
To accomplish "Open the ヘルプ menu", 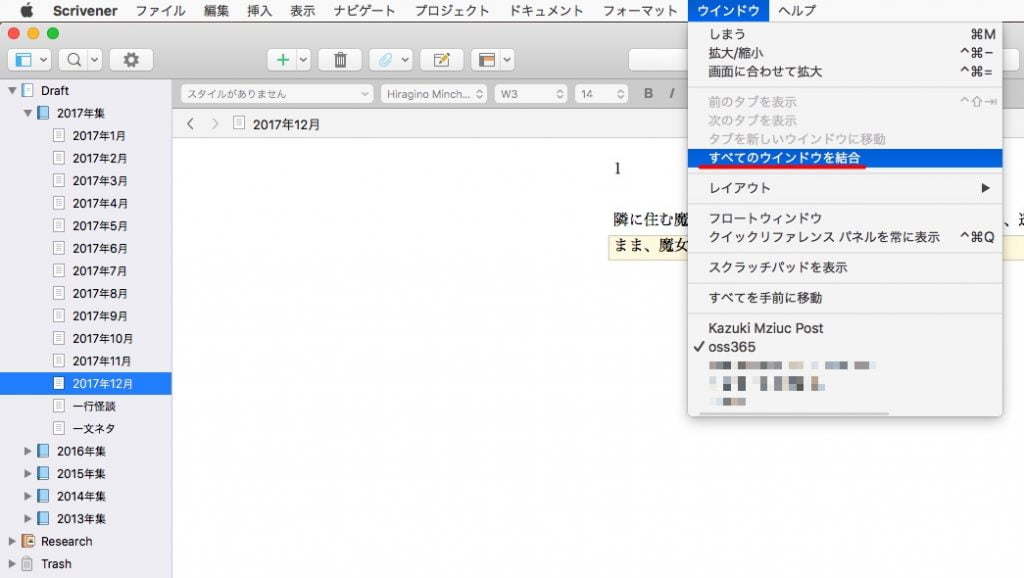I will coord(797,10).
